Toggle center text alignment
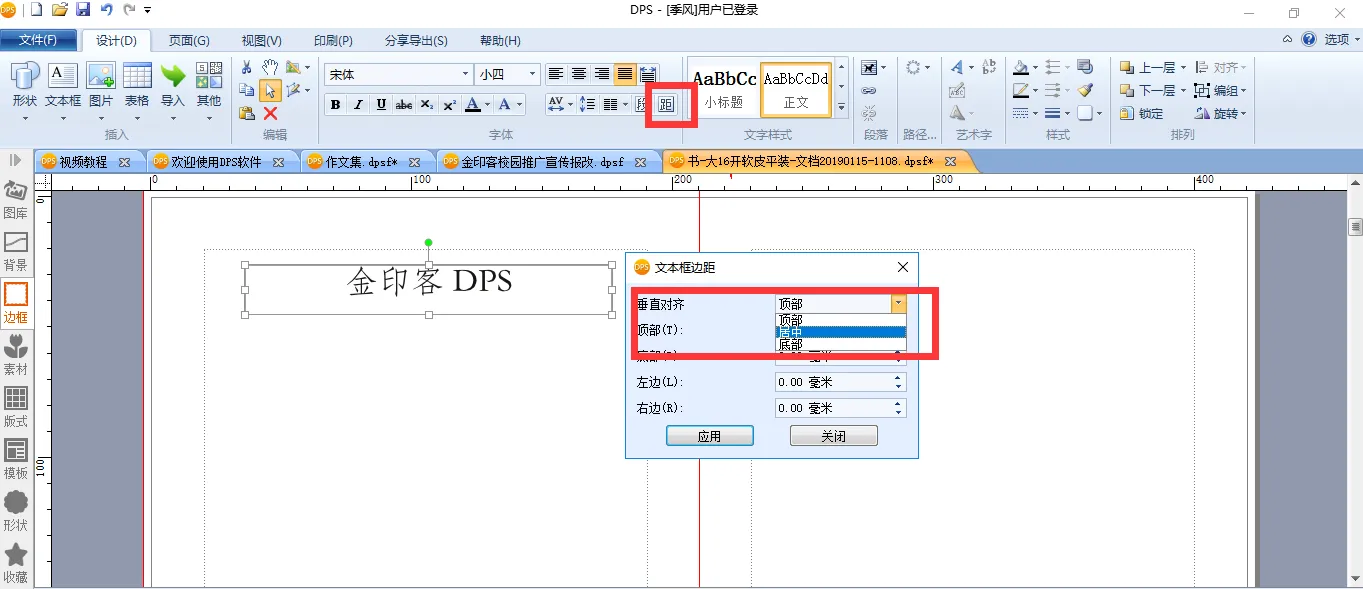1363x589 pixels. point(578,74)
